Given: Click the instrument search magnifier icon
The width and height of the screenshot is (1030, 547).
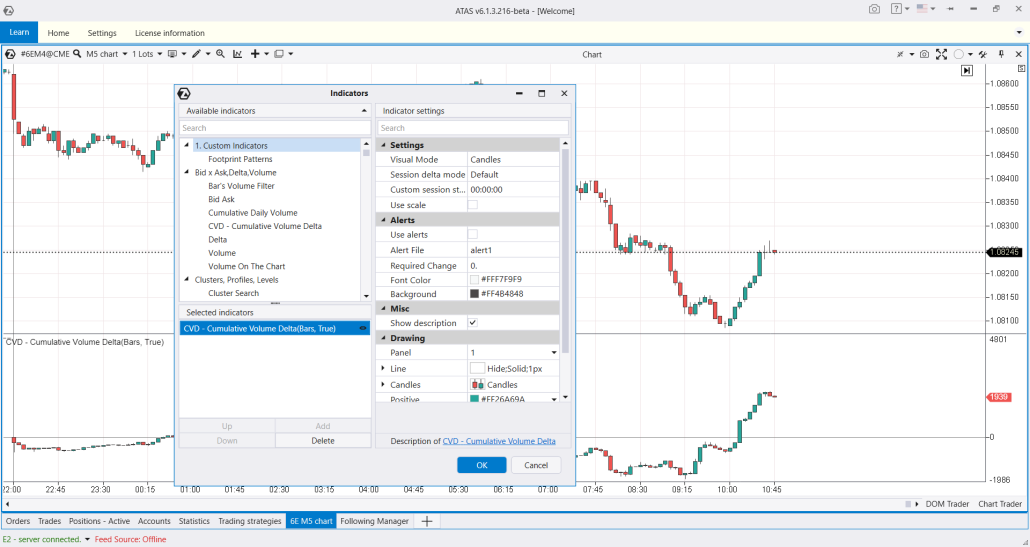Looking at the screenshot, I should tap(78, 54).
